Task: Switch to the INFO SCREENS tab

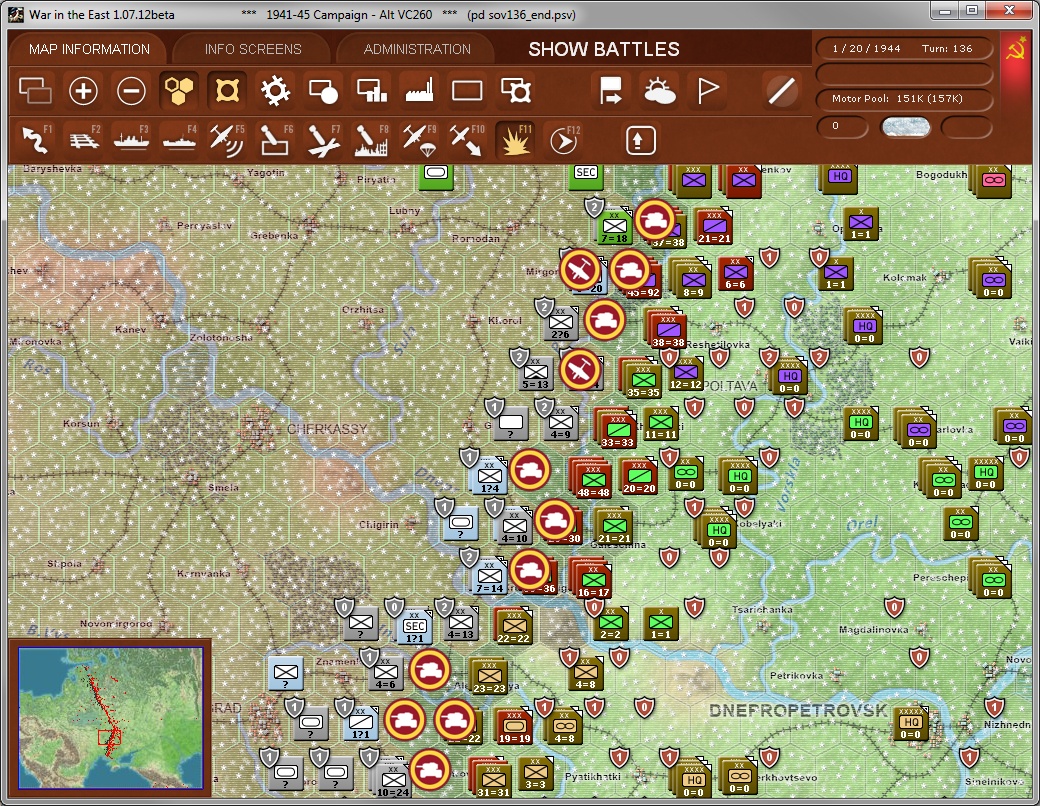Action: click(x=252, y=49)
